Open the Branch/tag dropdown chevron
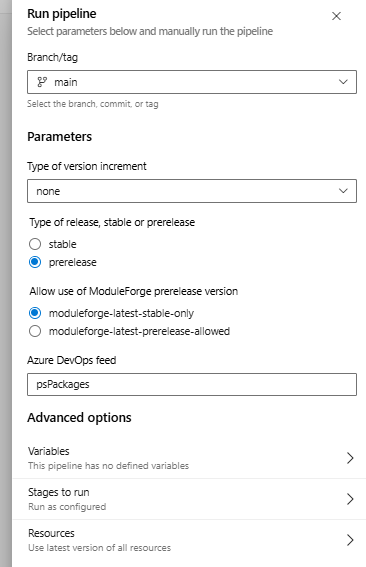The image size is (366, 567). point(343,82)
